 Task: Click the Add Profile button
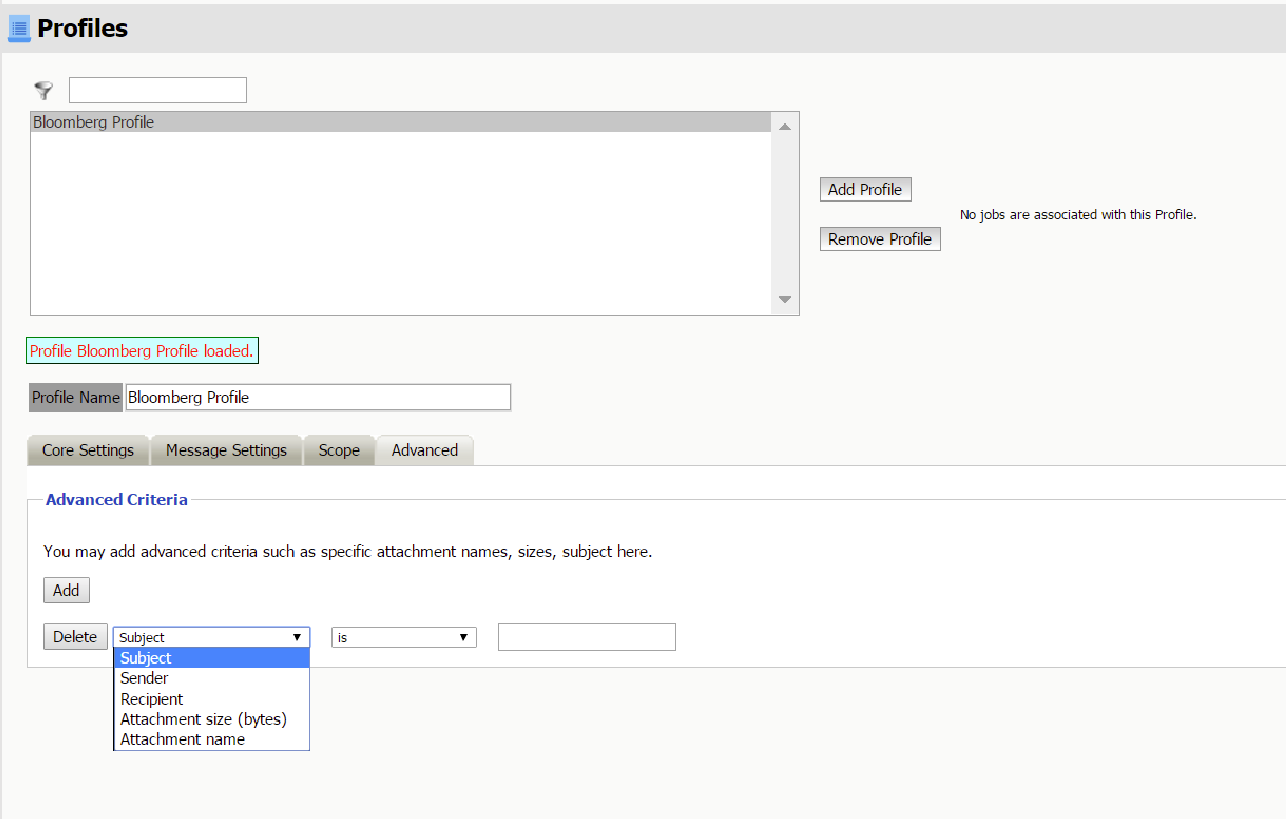[865, 189]
